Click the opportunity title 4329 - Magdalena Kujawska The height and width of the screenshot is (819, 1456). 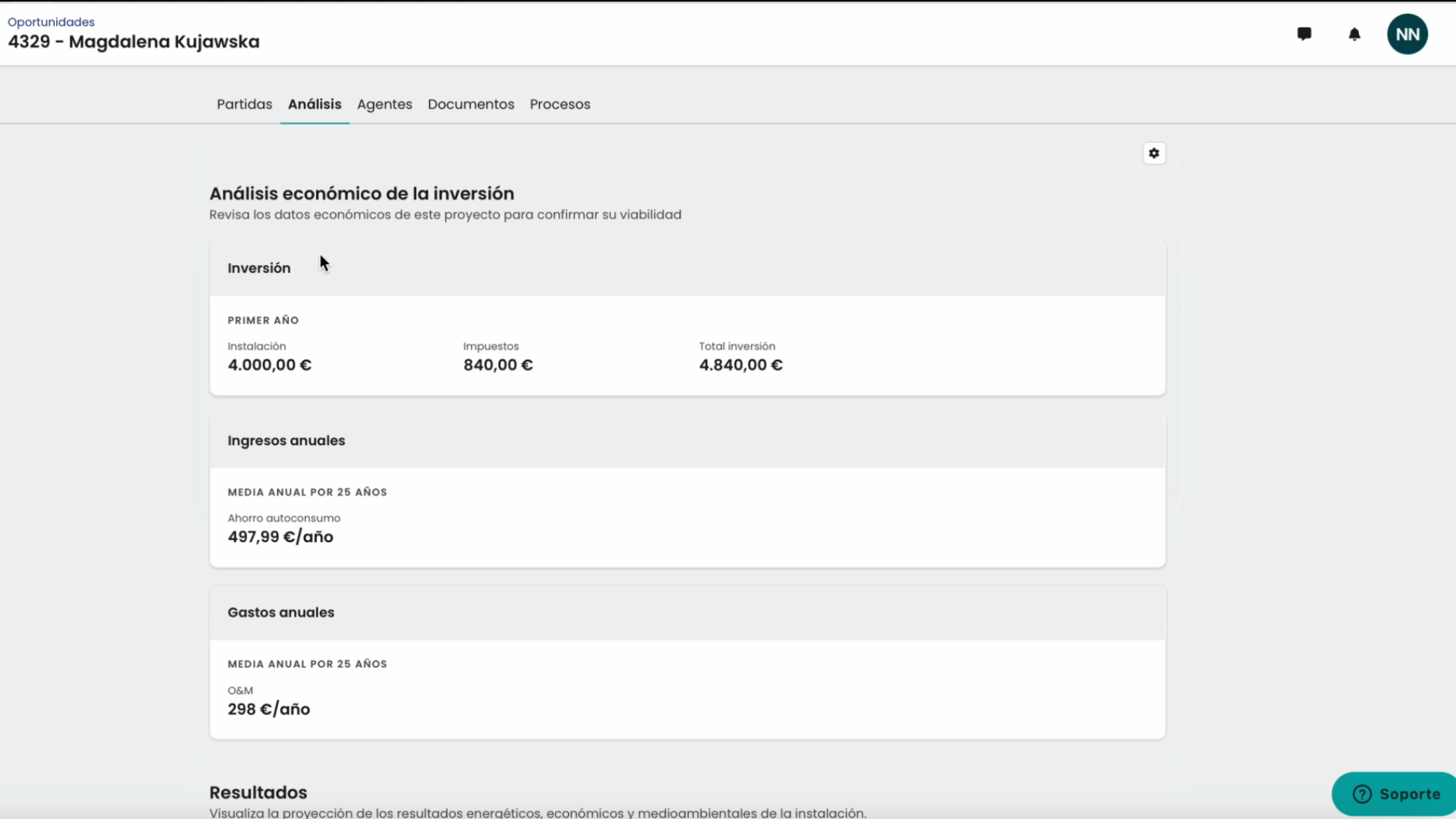[x=133, y=42]
